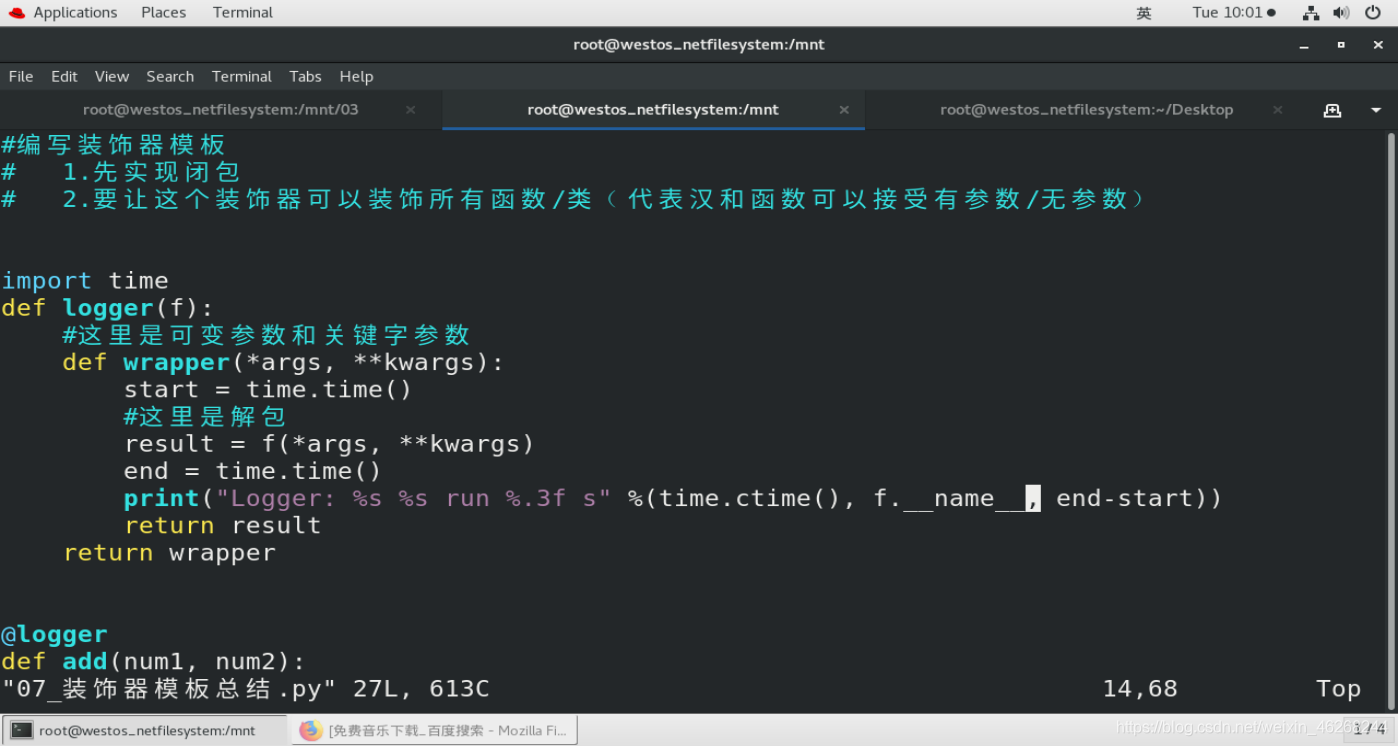Screen dimensions: 1398x746
Task: Open the Tabs menu
Action: [305, 76]
